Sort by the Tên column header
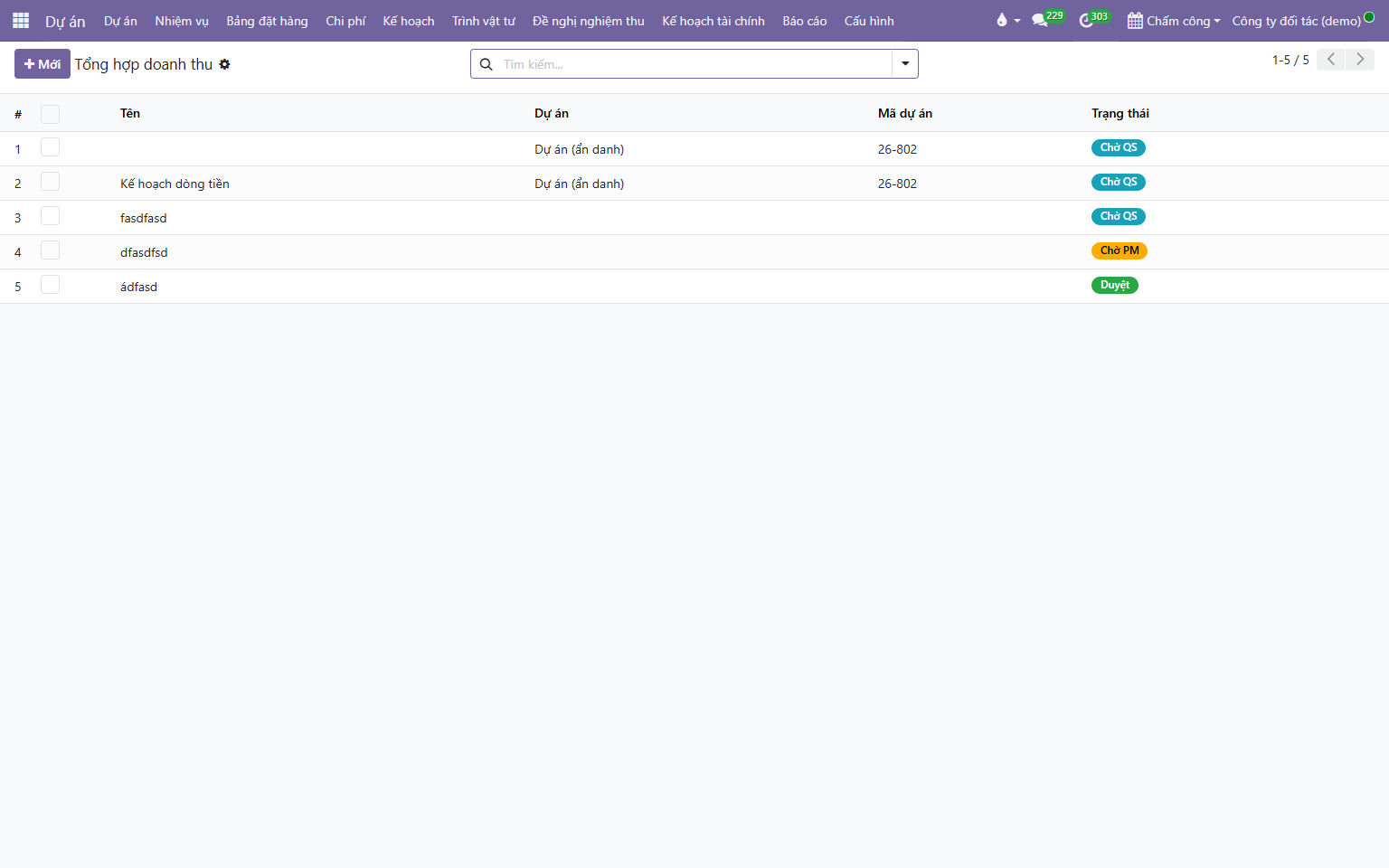The height and width of the screenshot is (868, 1389). [130, 113]
